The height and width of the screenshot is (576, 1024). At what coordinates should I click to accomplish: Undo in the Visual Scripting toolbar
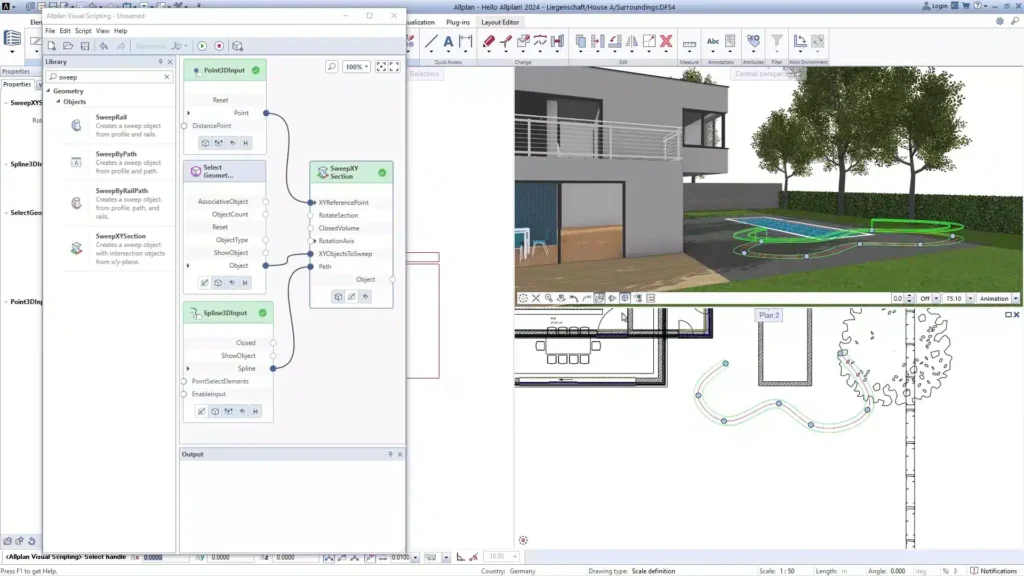104,46
